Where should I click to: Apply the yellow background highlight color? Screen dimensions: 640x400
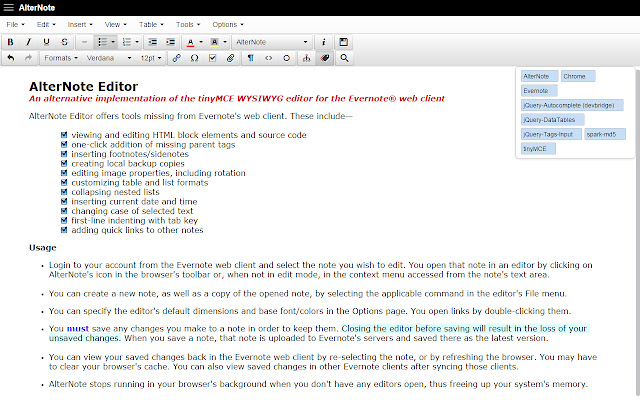pos(214,42)
